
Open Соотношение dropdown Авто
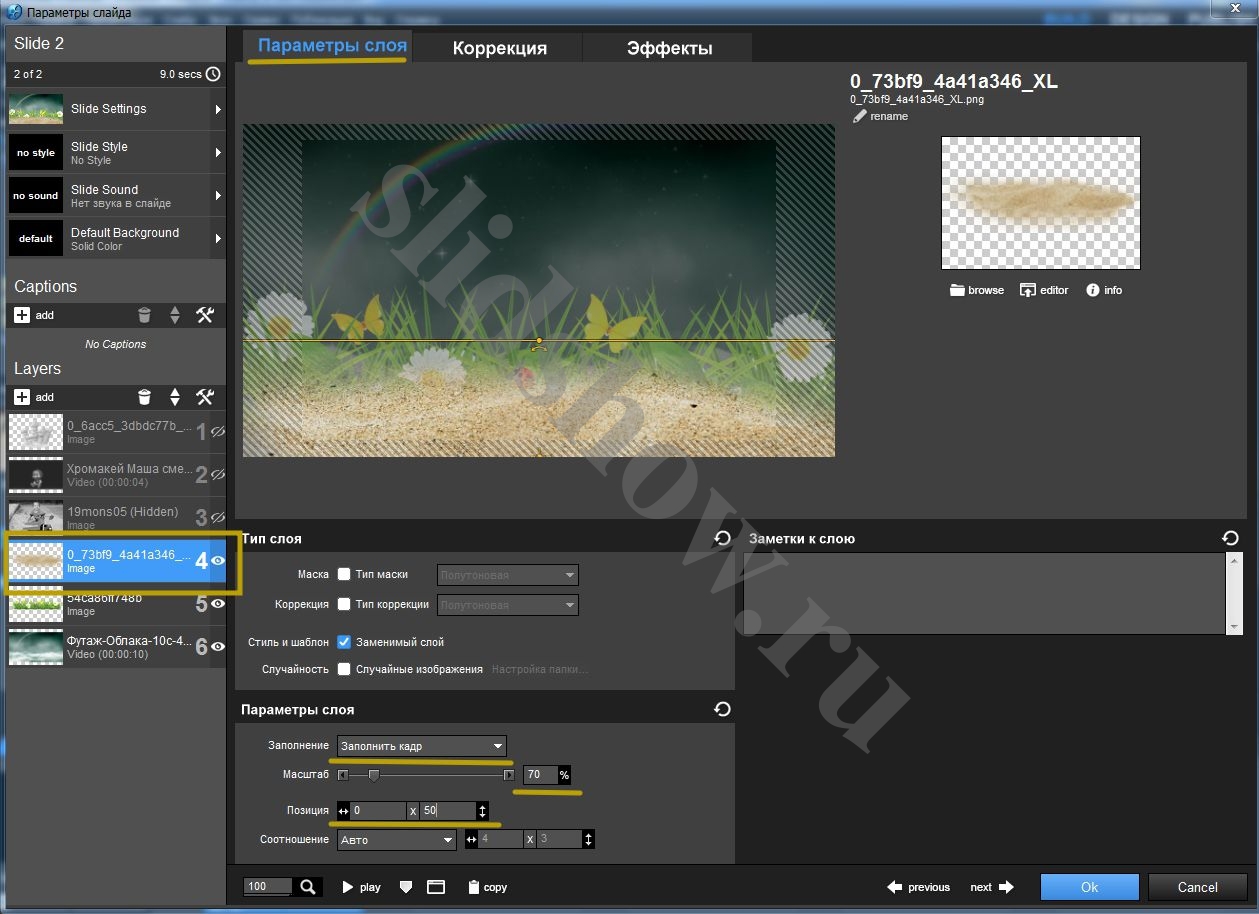[397, 840]
